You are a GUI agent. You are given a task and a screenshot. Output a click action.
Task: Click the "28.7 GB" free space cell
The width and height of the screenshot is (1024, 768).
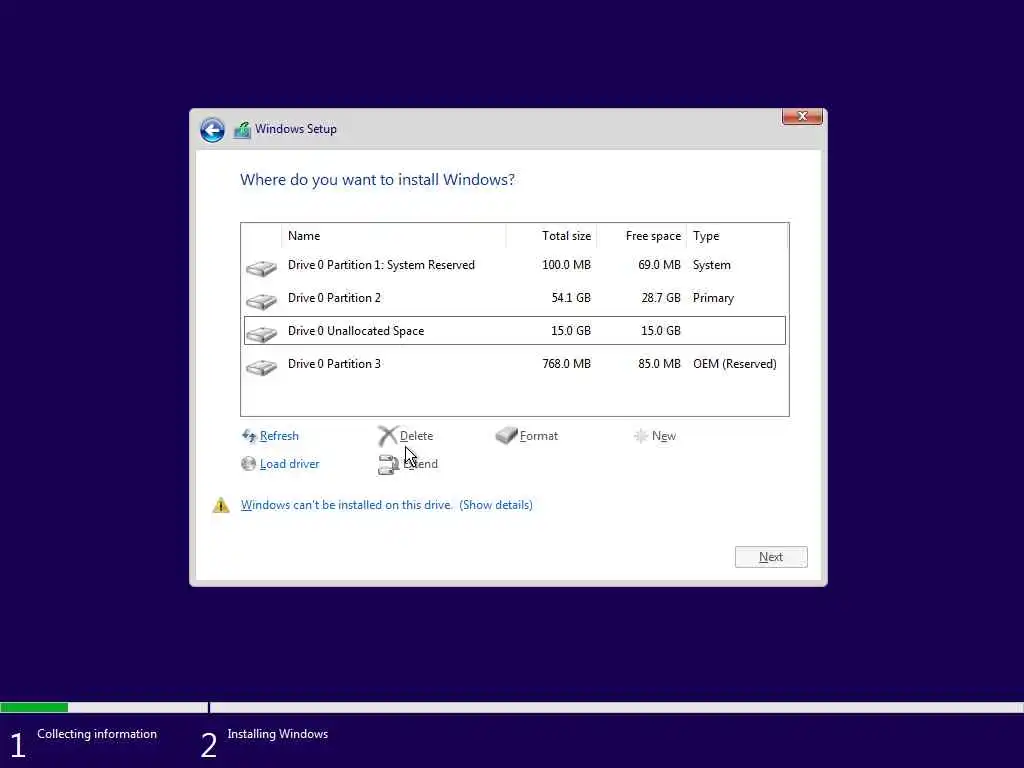pyautogui.click(x=661, y=298)
